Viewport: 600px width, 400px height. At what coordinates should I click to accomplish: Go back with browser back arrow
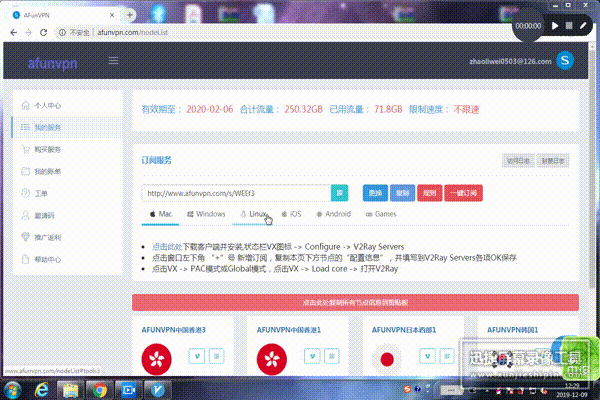tap(14, 33)
